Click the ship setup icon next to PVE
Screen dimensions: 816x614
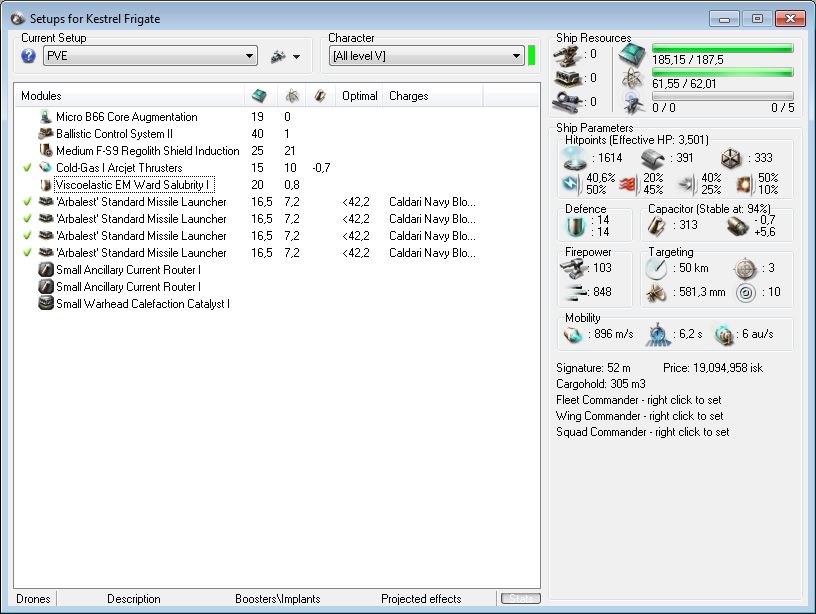(278, 56)
